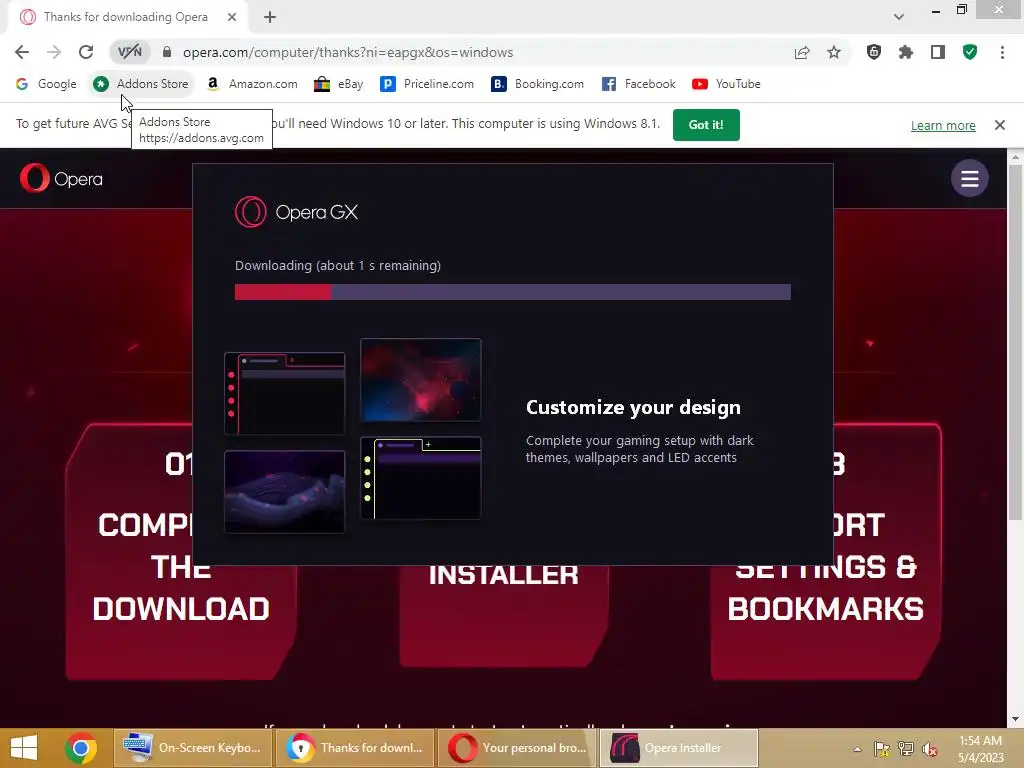Click the Opera GX installer logo
Screen dimensions: 1024x768
click(x=296, y=212)
